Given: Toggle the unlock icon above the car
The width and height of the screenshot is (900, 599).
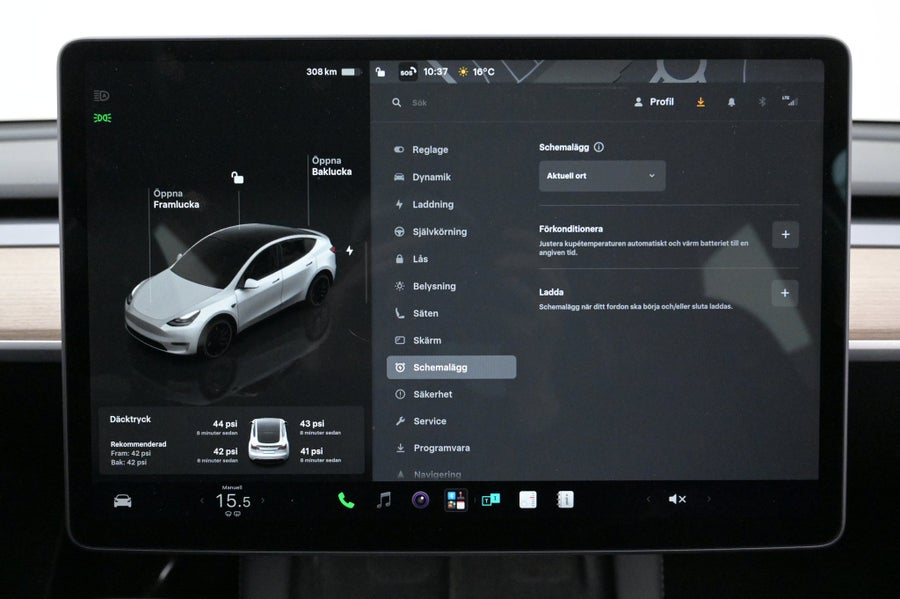Looking at the screenshot, I should pos(237,177).
